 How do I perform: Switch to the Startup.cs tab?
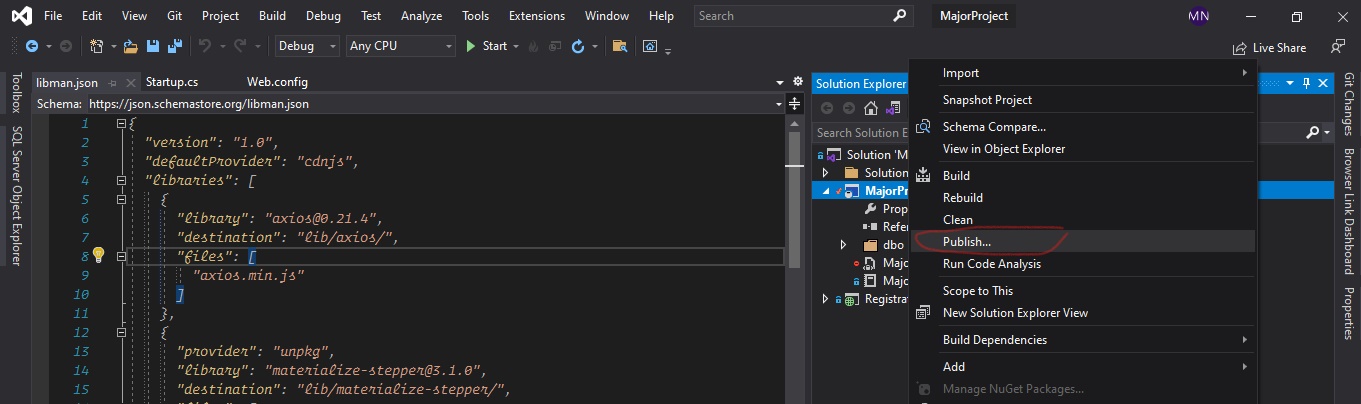pos(171,82)
